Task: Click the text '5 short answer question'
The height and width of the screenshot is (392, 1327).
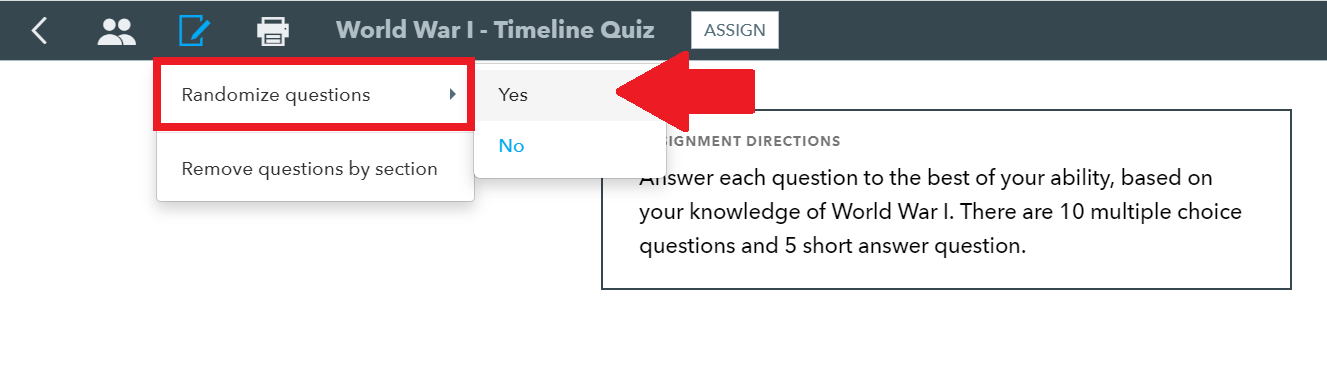Action: pos(904,245)
